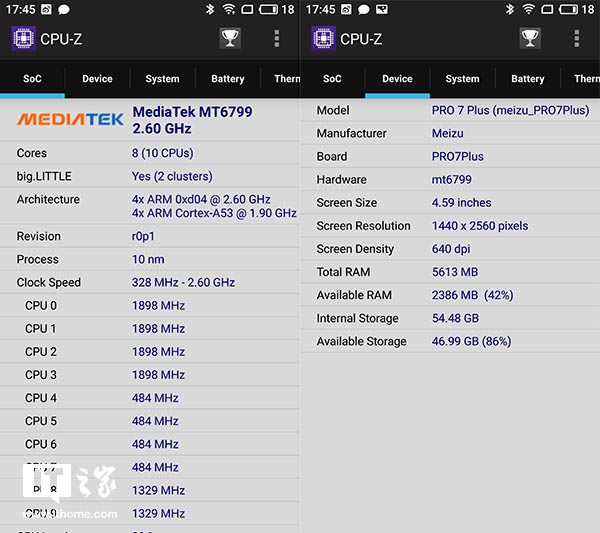Tap image notification icon in right status bar

pos(382,9)
